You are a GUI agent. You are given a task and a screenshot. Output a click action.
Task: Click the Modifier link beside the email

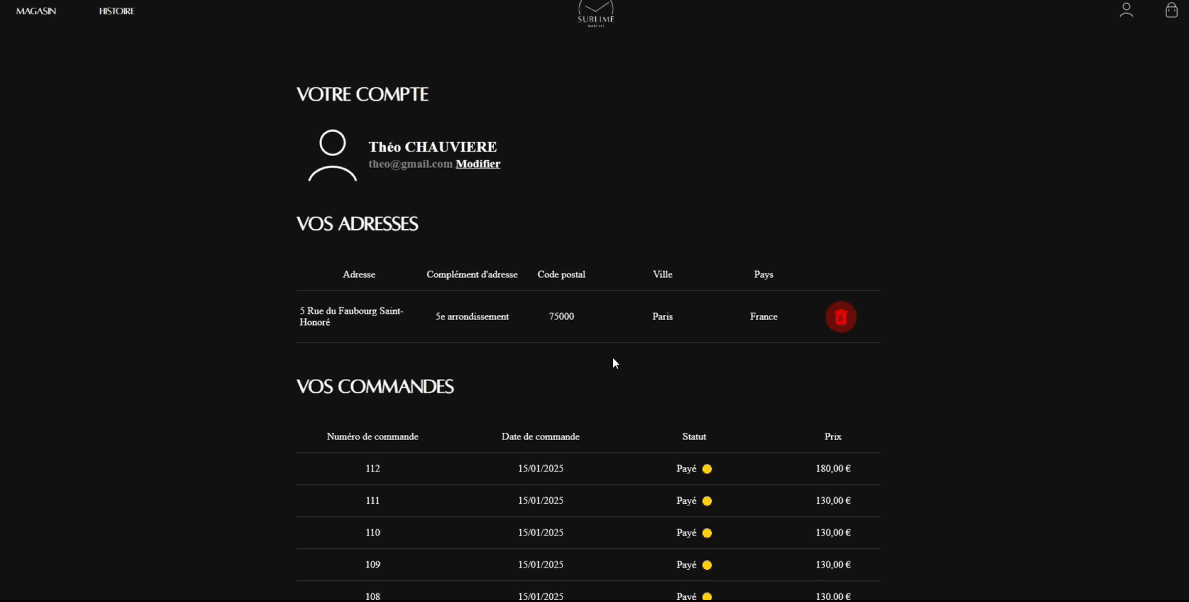(x=478, y=164)
